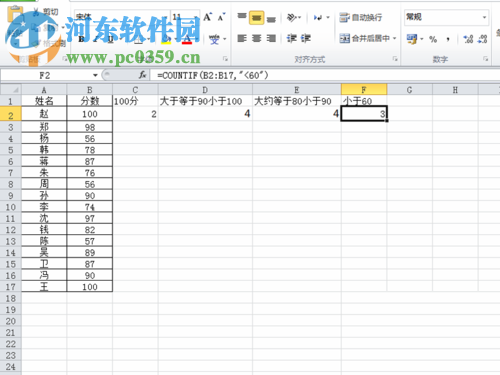
Task: Increase the indent level
Action: tap(306, 38)
